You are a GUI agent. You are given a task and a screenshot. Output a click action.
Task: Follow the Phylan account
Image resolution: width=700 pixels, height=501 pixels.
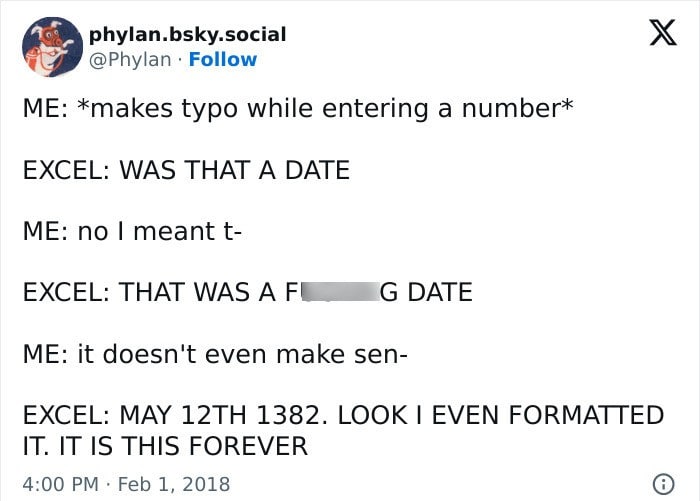click(223, 59)
